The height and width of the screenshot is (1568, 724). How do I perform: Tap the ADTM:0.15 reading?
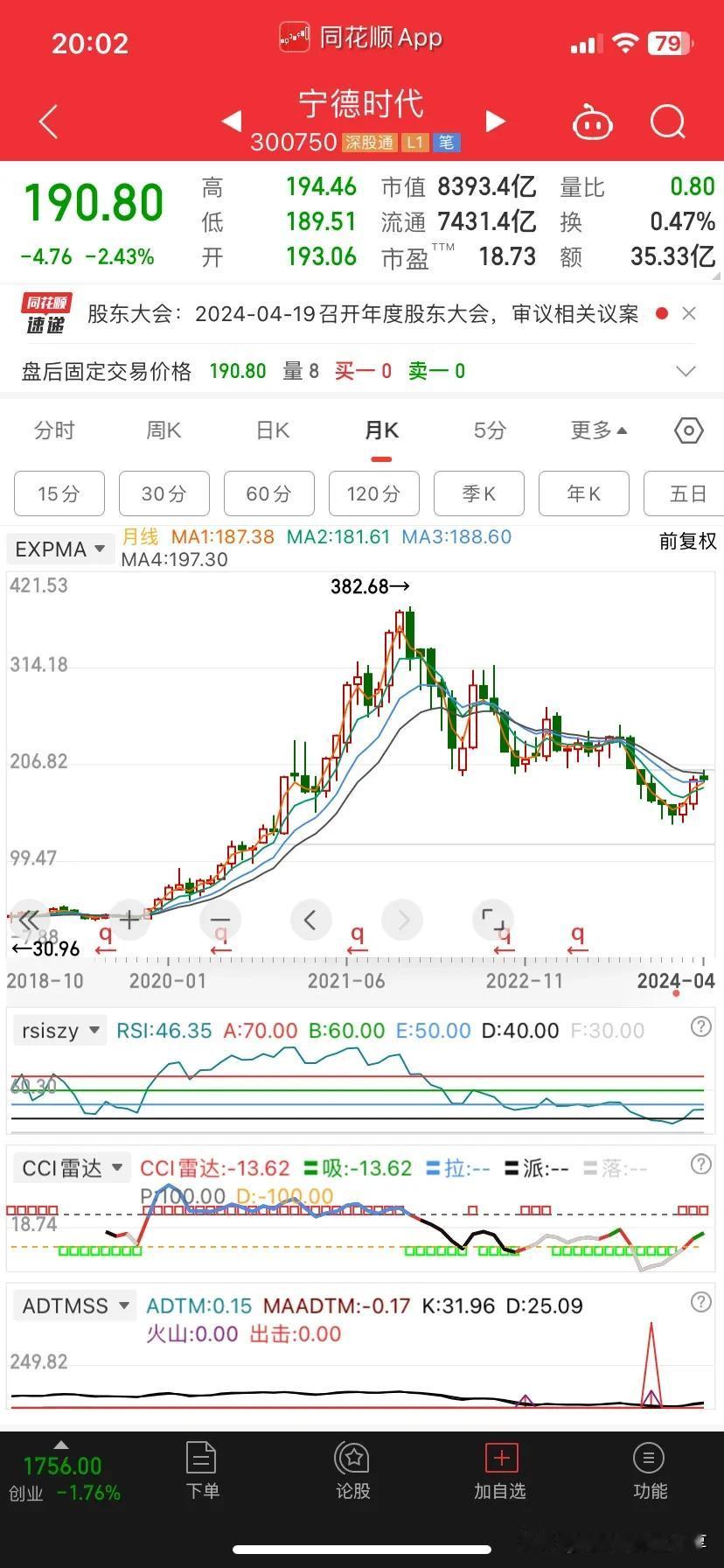coord(198,1306)
